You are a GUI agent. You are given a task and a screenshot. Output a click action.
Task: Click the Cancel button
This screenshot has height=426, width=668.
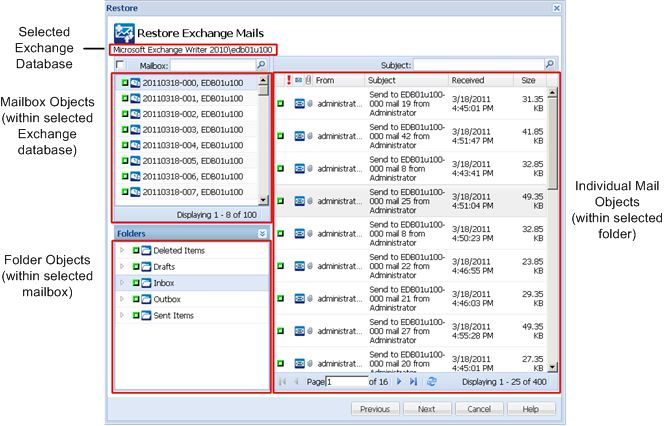(478, 408)
